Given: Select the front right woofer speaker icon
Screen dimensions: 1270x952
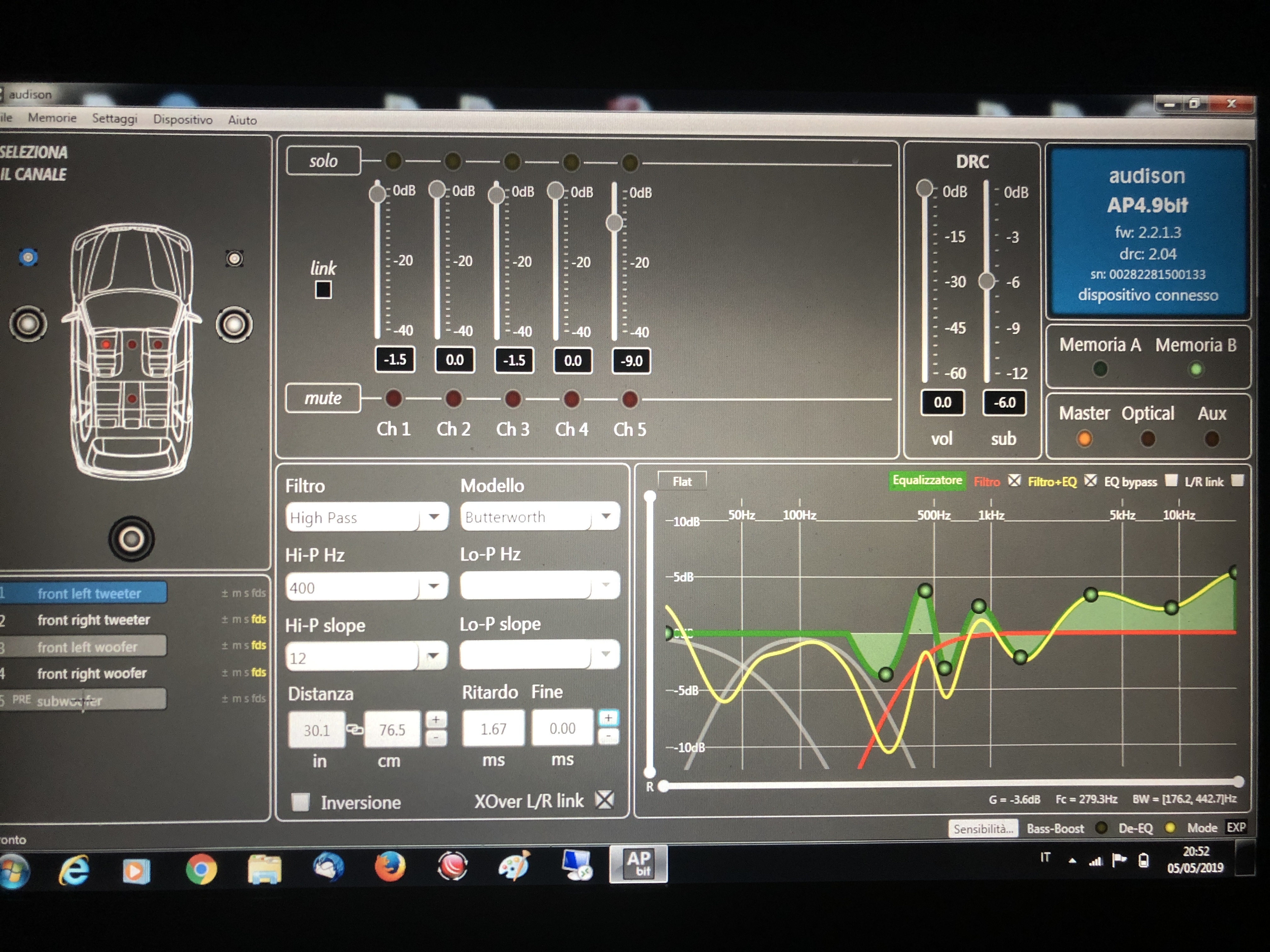Looking at the screenshot, I should click(234, 326).
